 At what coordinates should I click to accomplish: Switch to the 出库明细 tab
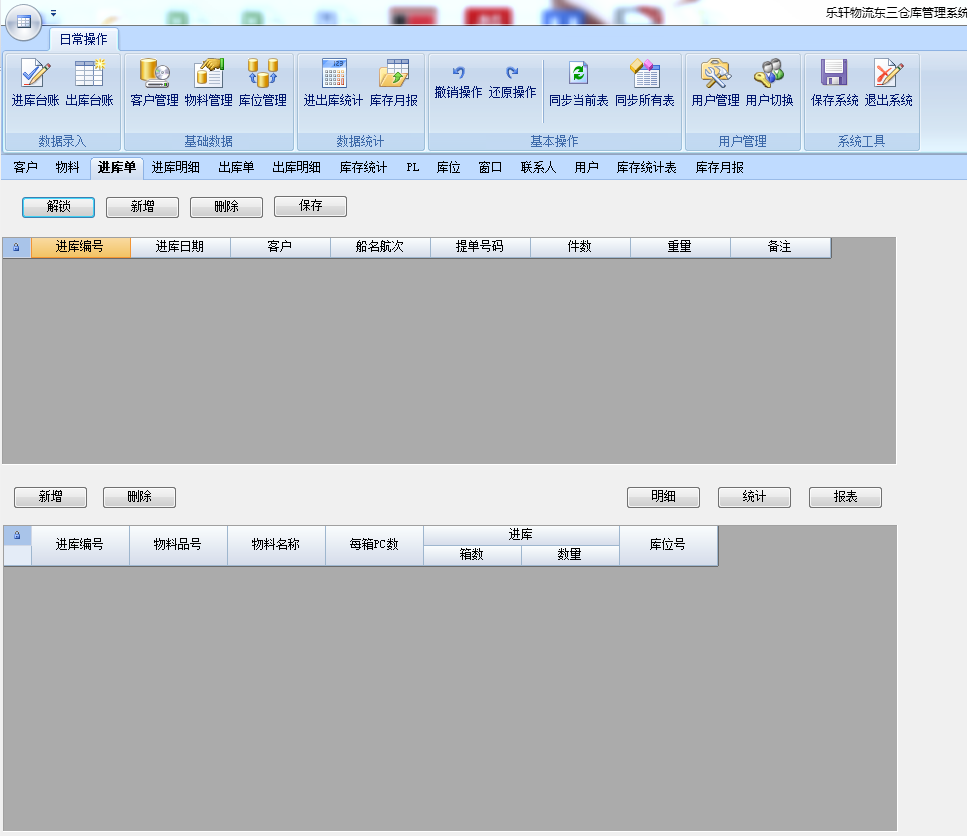(x=297, y=168)
